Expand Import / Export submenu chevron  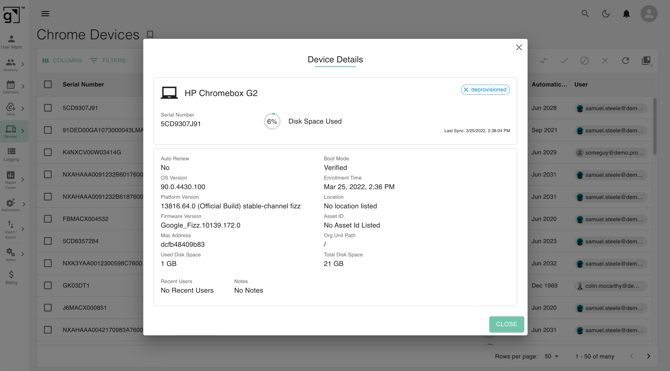[x=23, y=230]
